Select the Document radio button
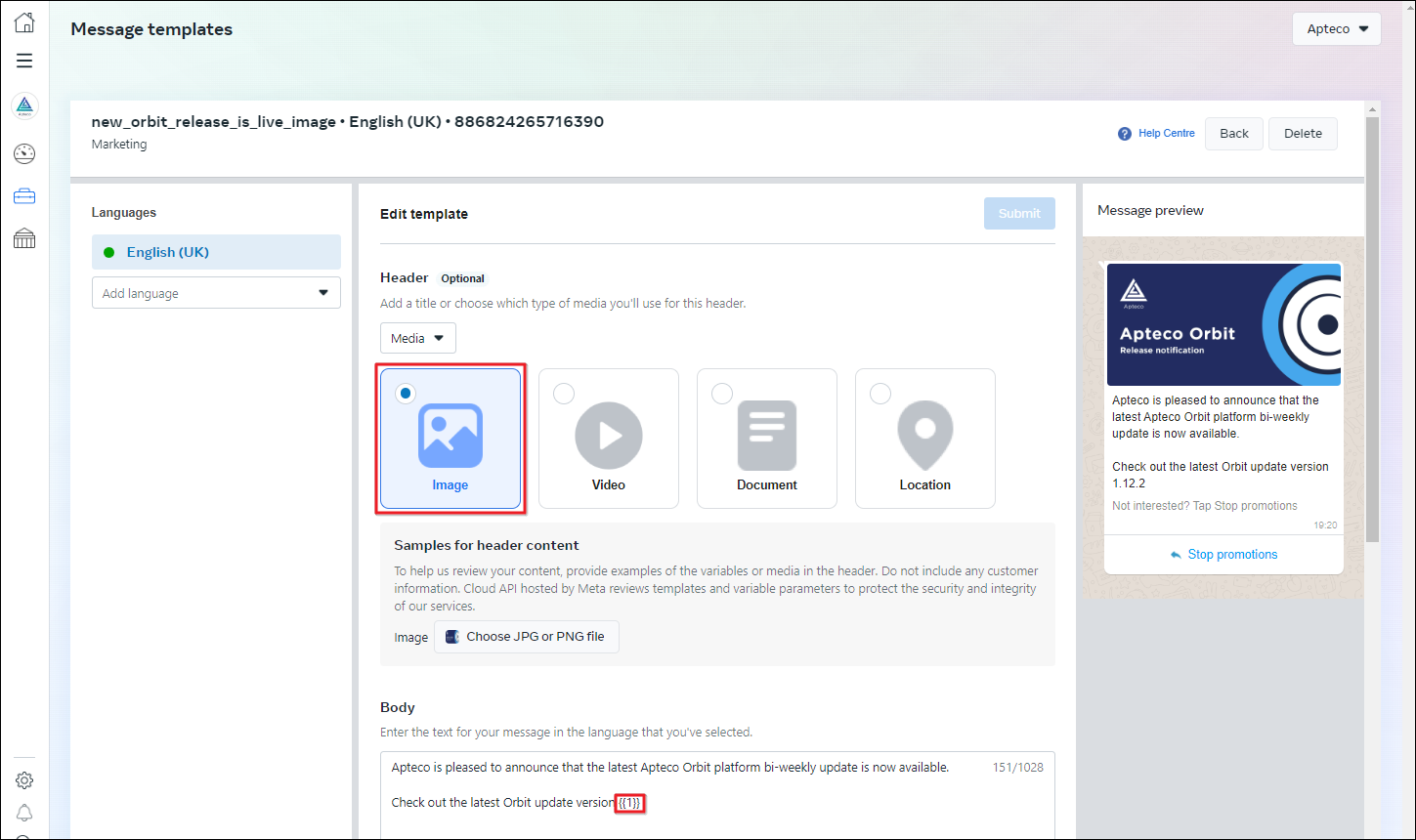1416x840 pixels. (722, 393)
